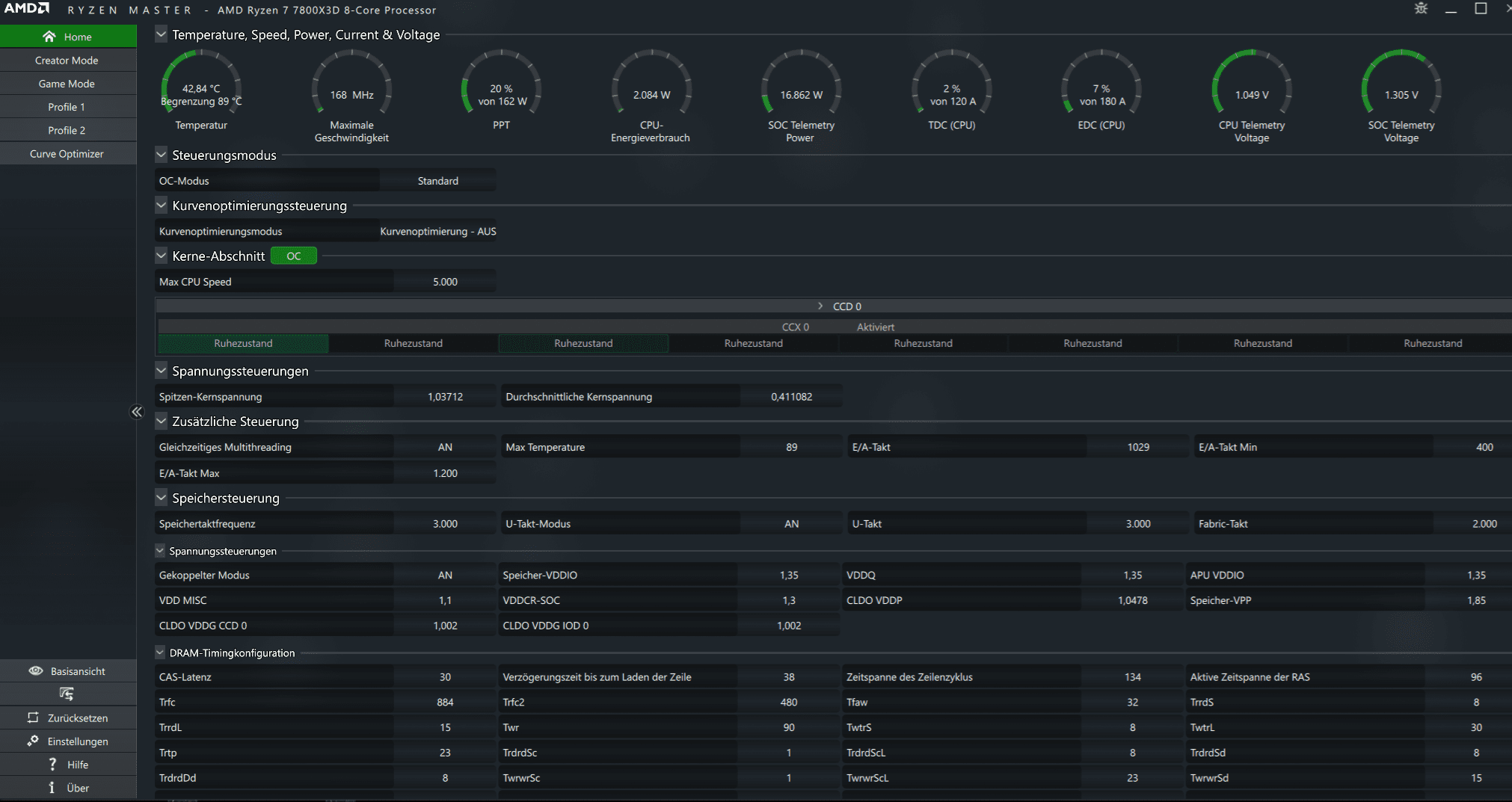The height and width of the screenshot is (802, 1512).
Task: Click the green OC badge
Action: (x=293, y=256)
